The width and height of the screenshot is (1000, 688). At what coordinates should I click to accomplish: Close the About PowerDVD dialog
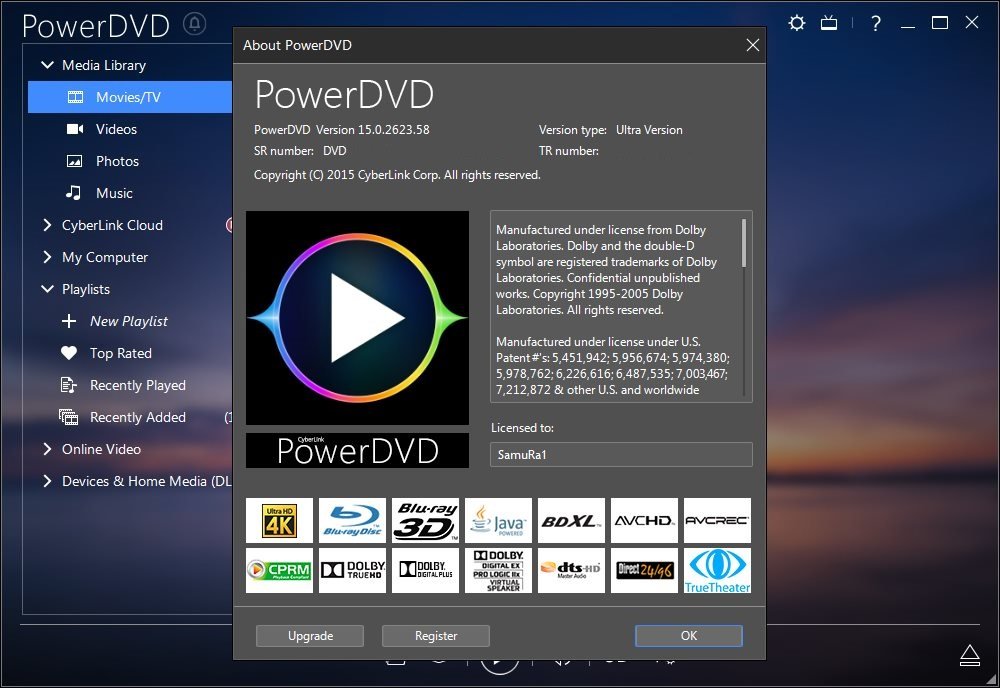pyautogui.click(x=753, y=45)
